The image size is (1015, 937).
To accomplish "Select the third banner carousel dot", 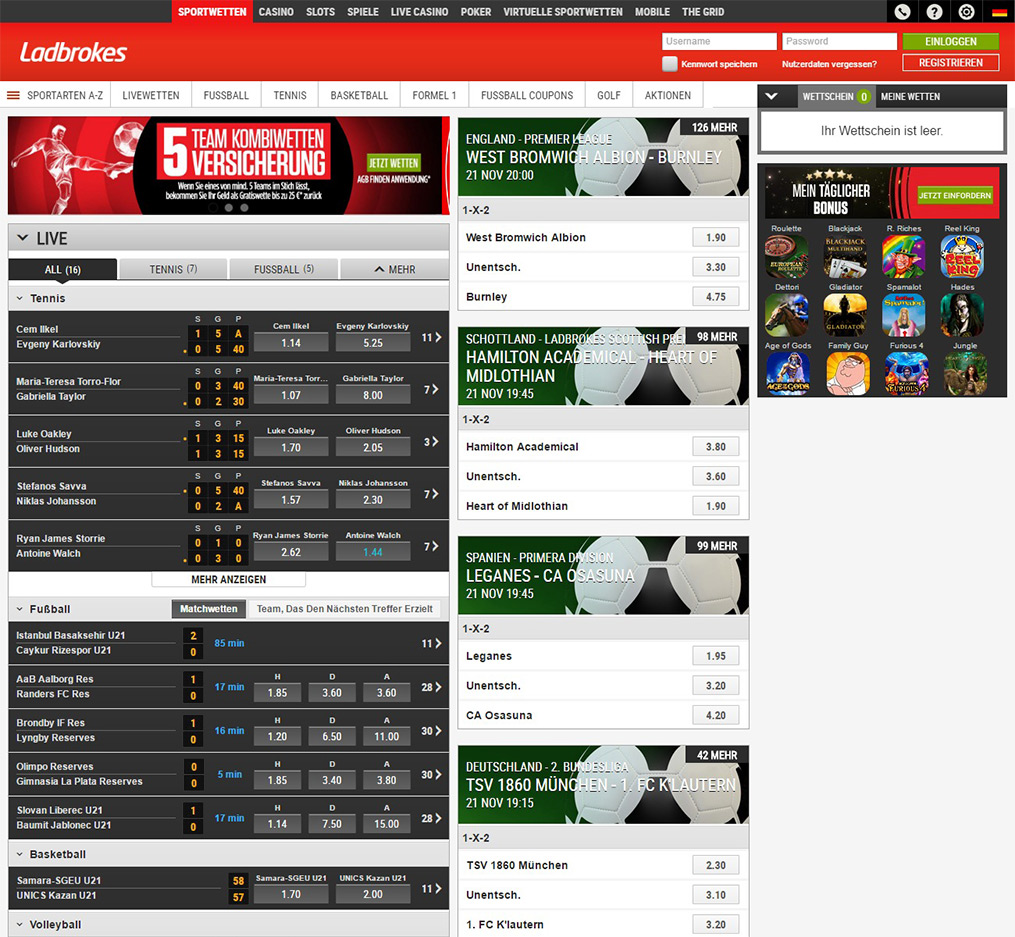I will pyautogui.click(x=244, y=208).
